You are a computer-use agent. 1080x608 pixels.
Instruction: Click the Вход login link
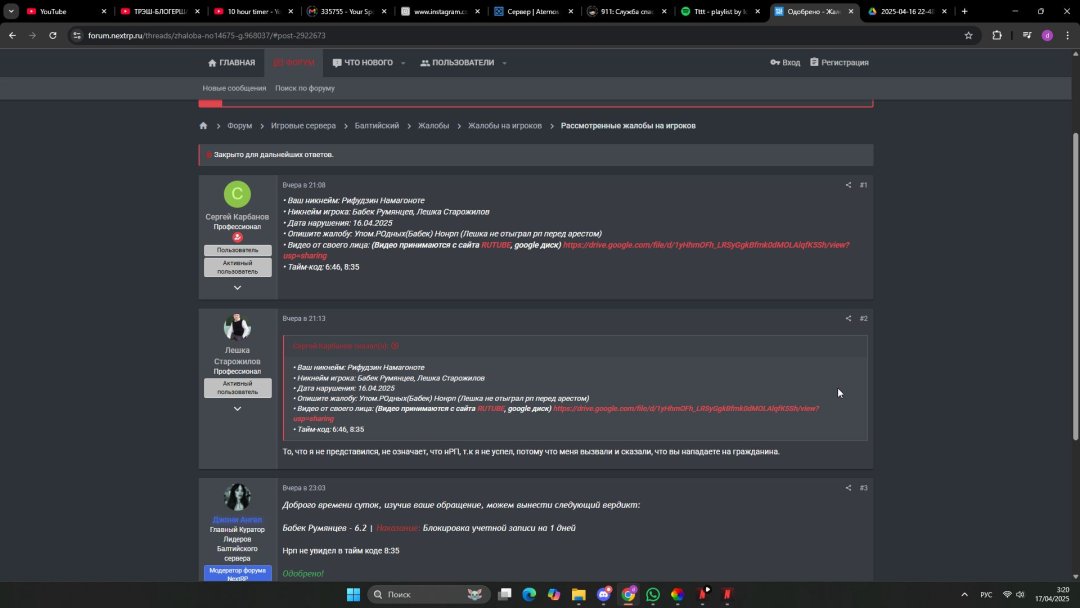click(785, 62)
